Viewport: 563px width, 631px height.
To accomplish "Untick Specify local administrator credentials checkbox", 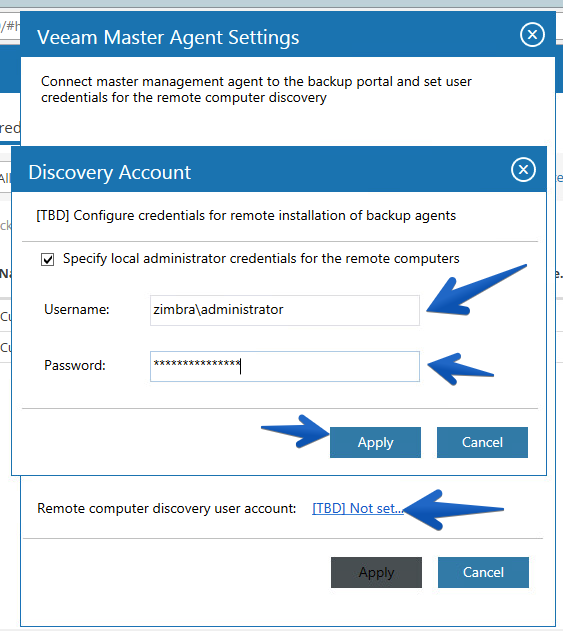I will click(x=47, y=259).
